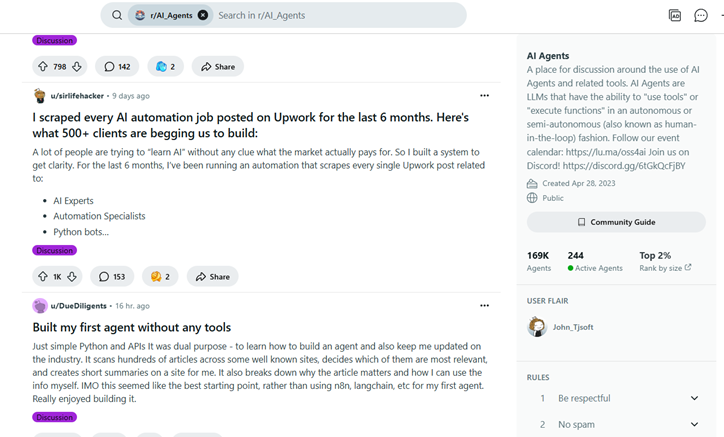Open the 'Built my first agent without any tools' post
This screenshot has height=437, width=724.
(x=132, y=327)
